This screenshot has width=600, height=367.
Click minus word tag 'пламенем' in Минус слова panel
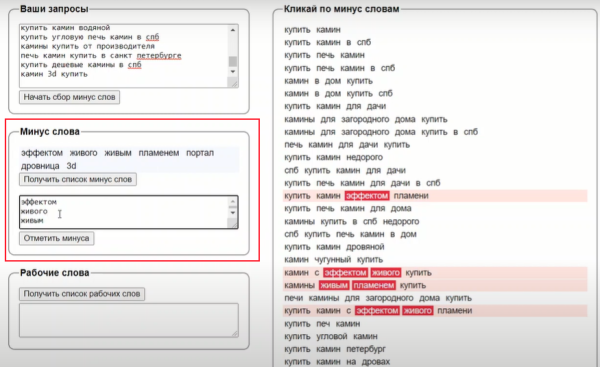pyautogui.click(x=159, y=153)
